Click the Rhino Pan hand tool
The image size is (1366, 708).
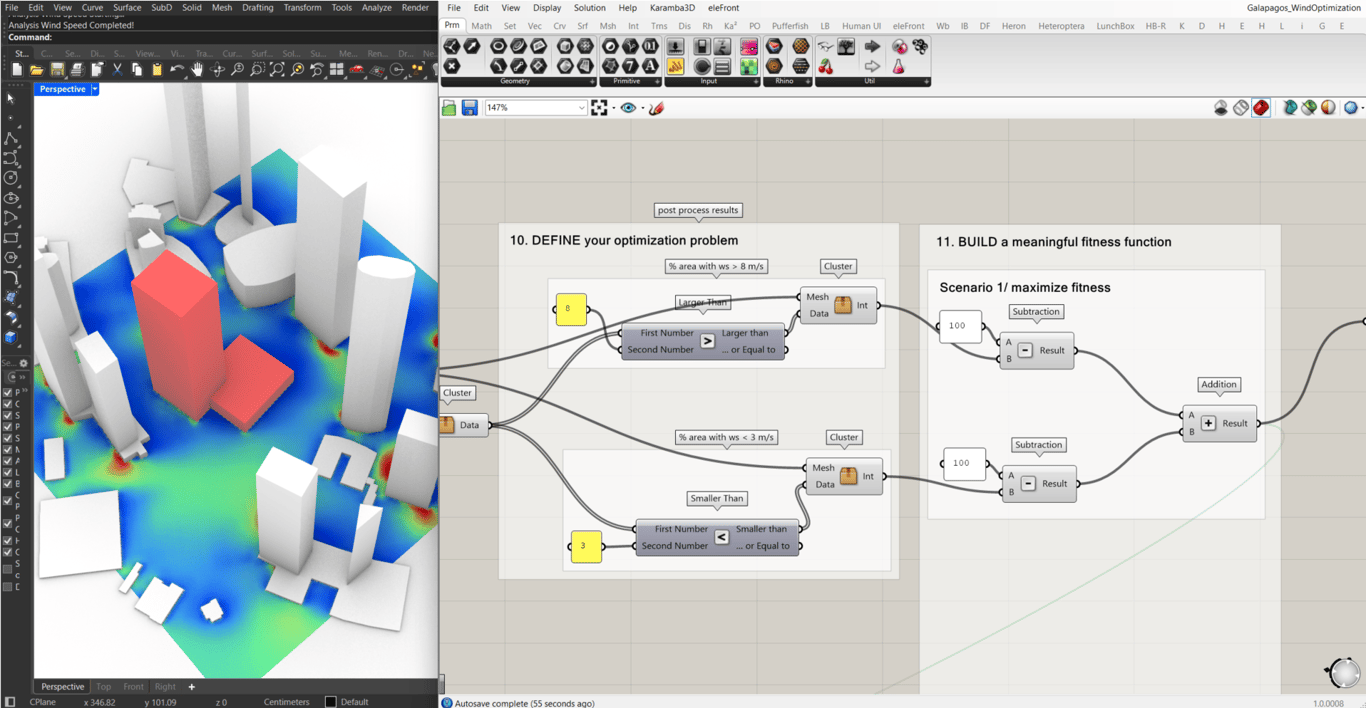click(197, 70)
